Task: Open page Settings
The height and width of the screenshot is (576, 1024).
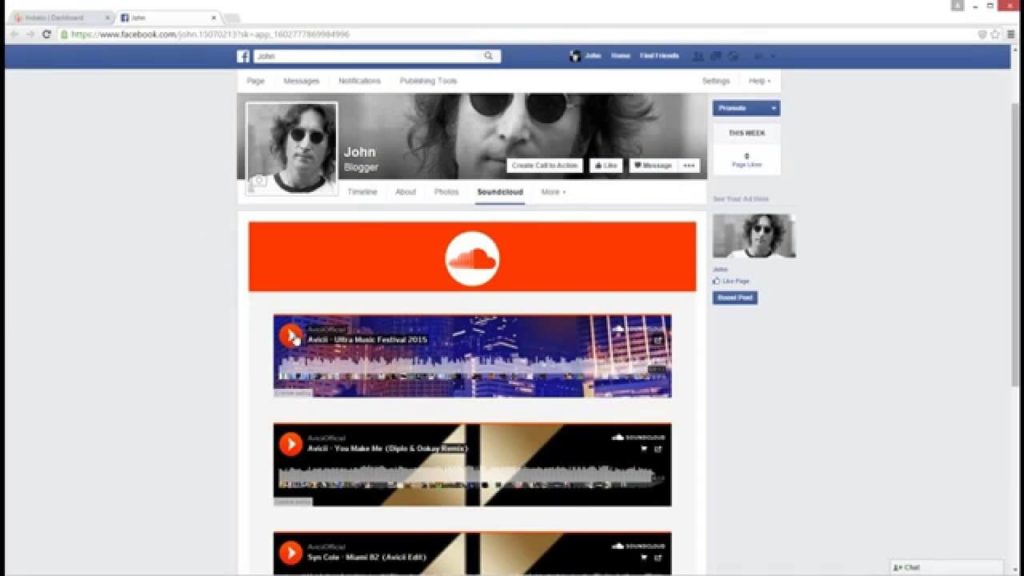Action: point(716,81)
